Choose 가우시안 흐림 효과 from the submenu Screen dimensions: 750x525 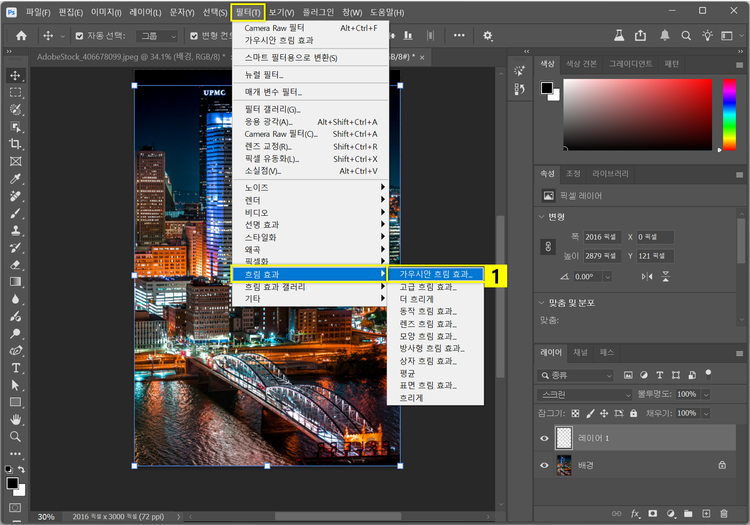(x=435, y=273)
